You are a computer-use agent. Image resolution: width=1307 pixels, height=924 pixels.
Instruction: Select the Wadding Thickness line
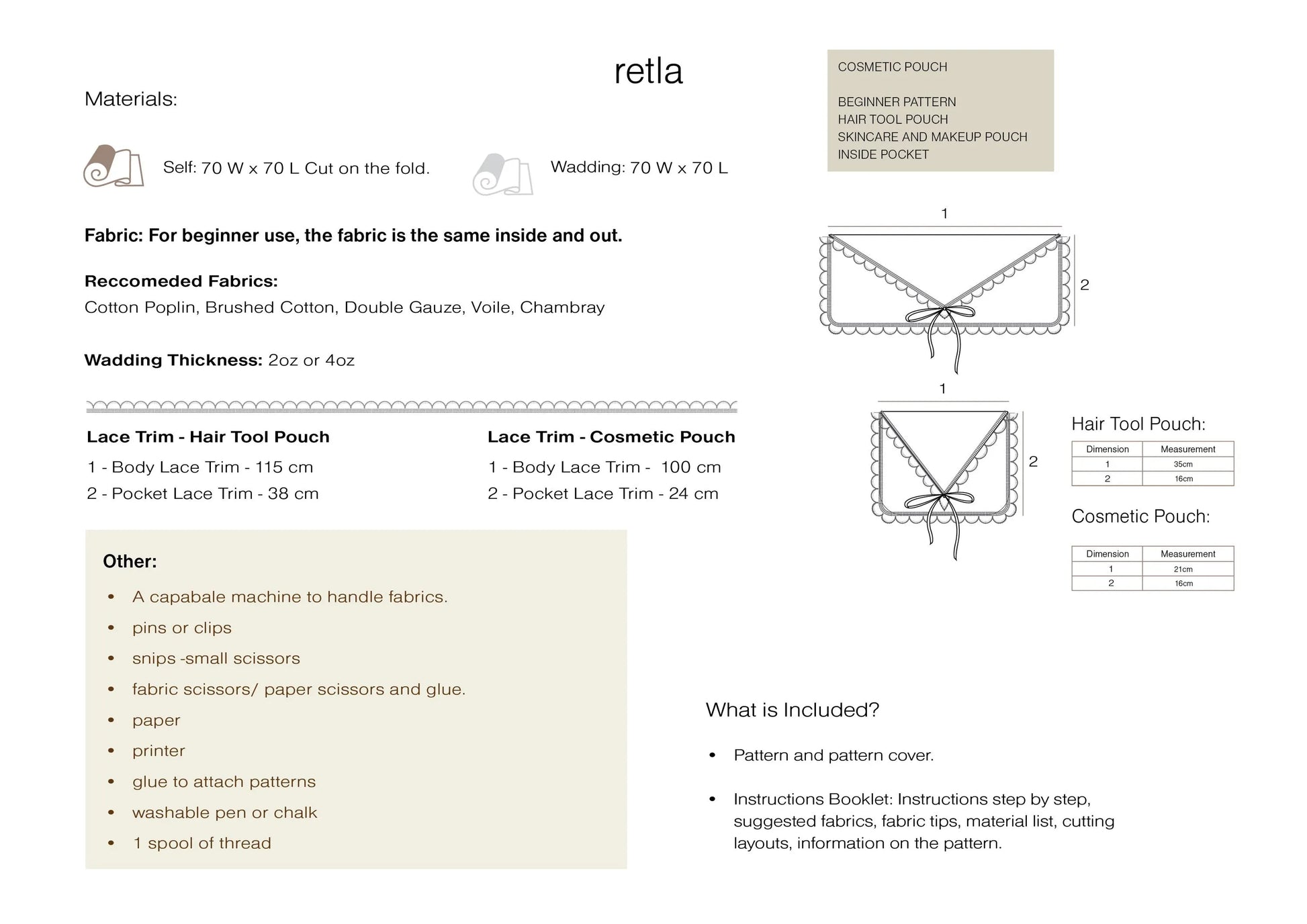click(x=220, y=360)
